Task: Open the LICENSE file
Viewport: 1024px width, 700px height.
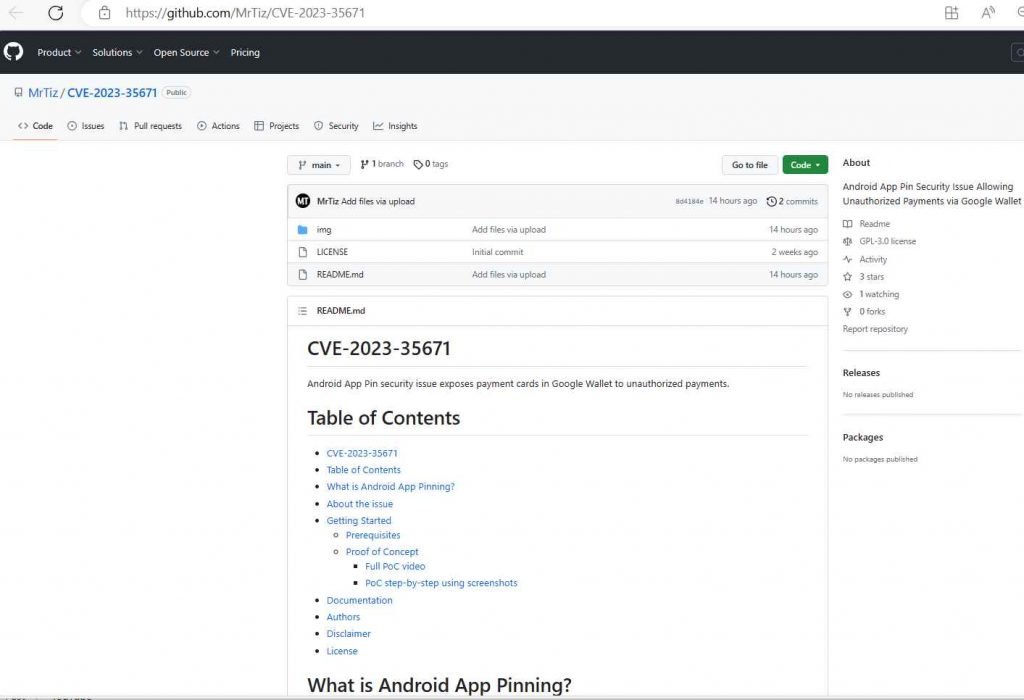Action: [332, 252]
